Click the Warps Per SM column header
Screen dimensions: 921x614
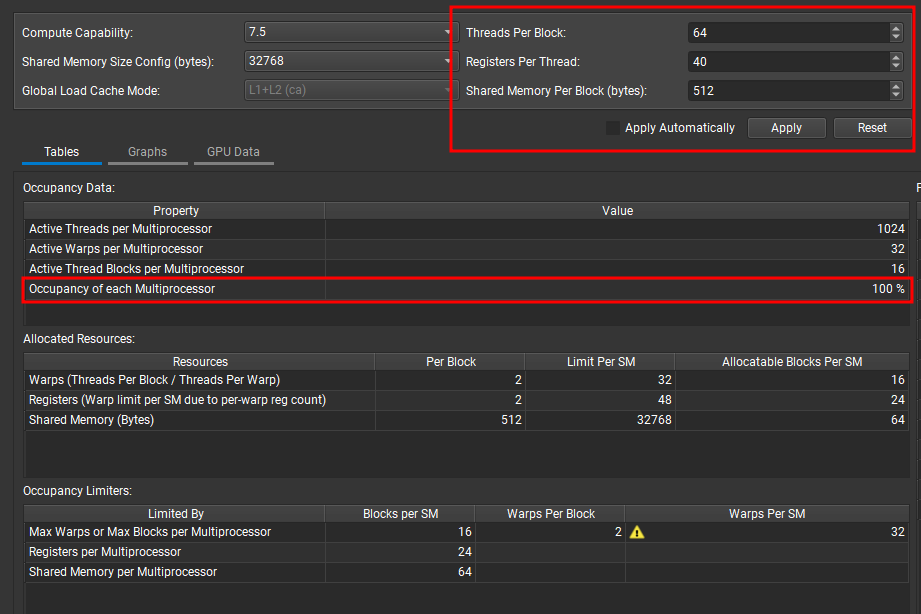coord(767,514)
